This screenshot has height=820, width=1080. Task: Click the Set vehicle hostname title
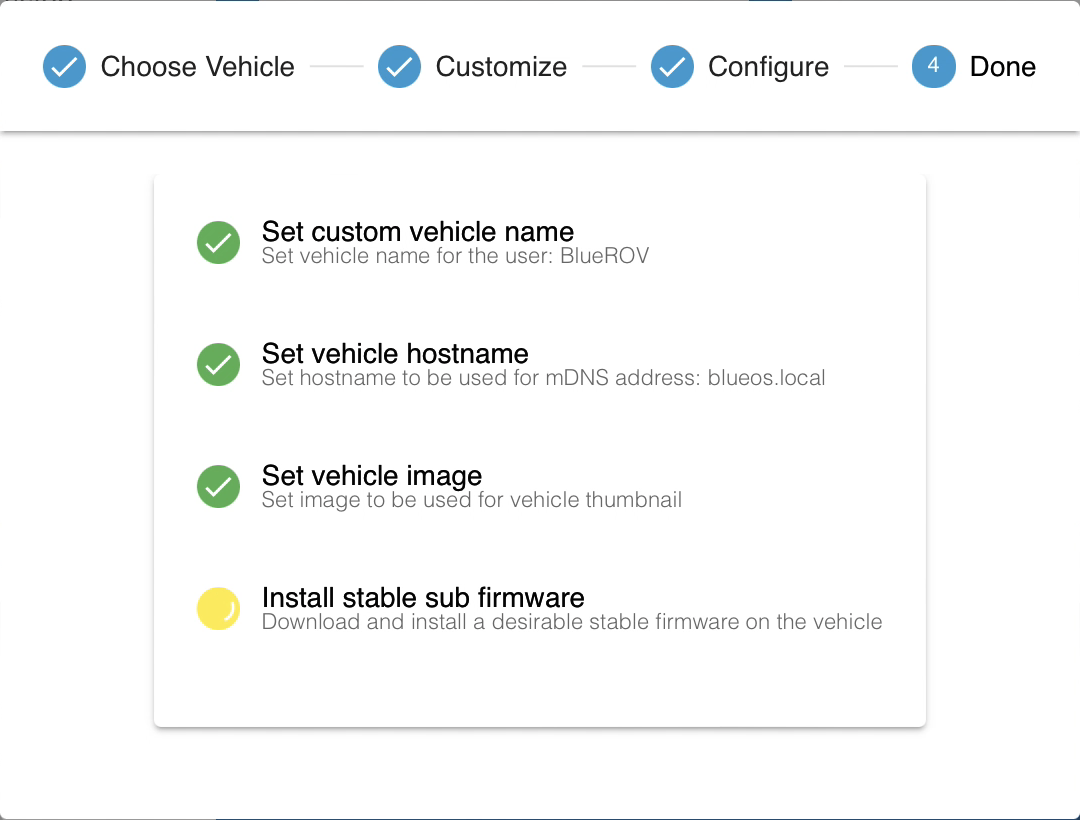pyautogui.click(x=395, y=353)
